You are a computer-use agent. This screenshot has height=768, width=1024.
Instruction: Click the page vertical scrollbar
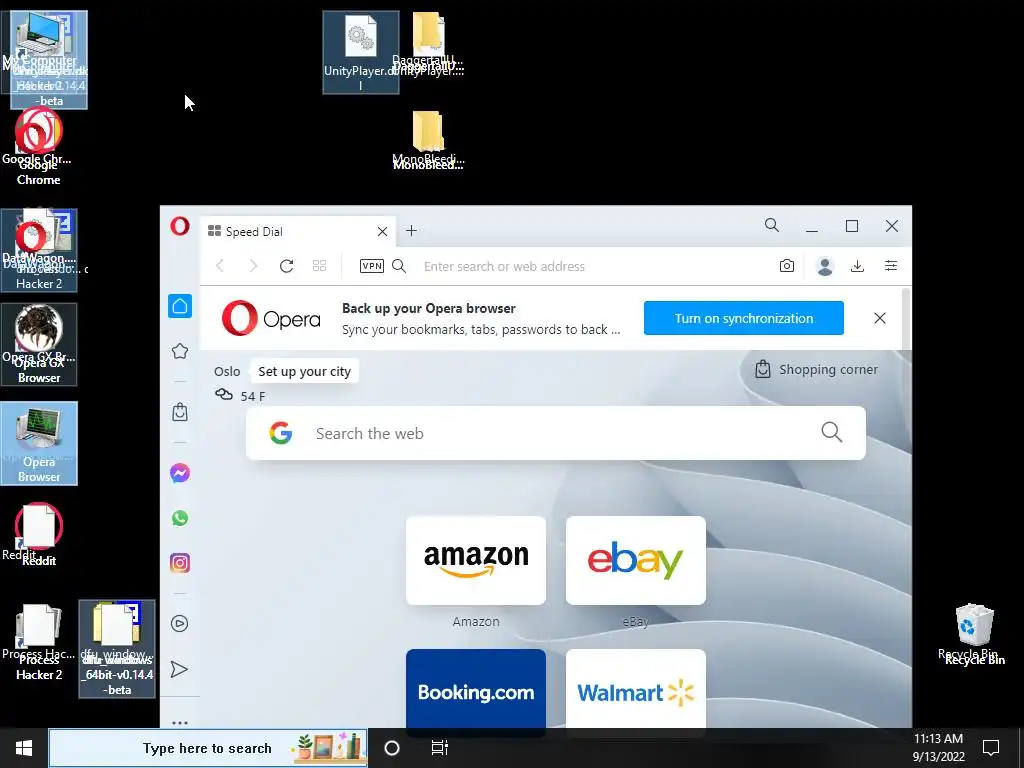(906, 319)
